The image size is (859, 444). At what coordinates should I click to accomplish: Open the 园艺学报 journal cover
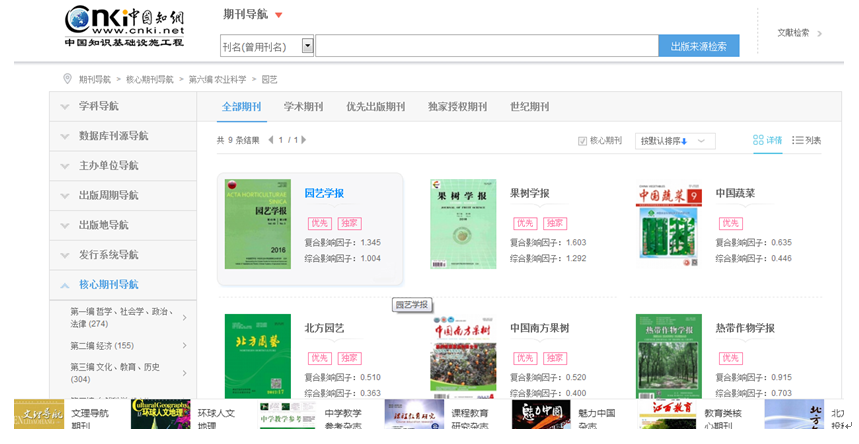click(257, 224)
